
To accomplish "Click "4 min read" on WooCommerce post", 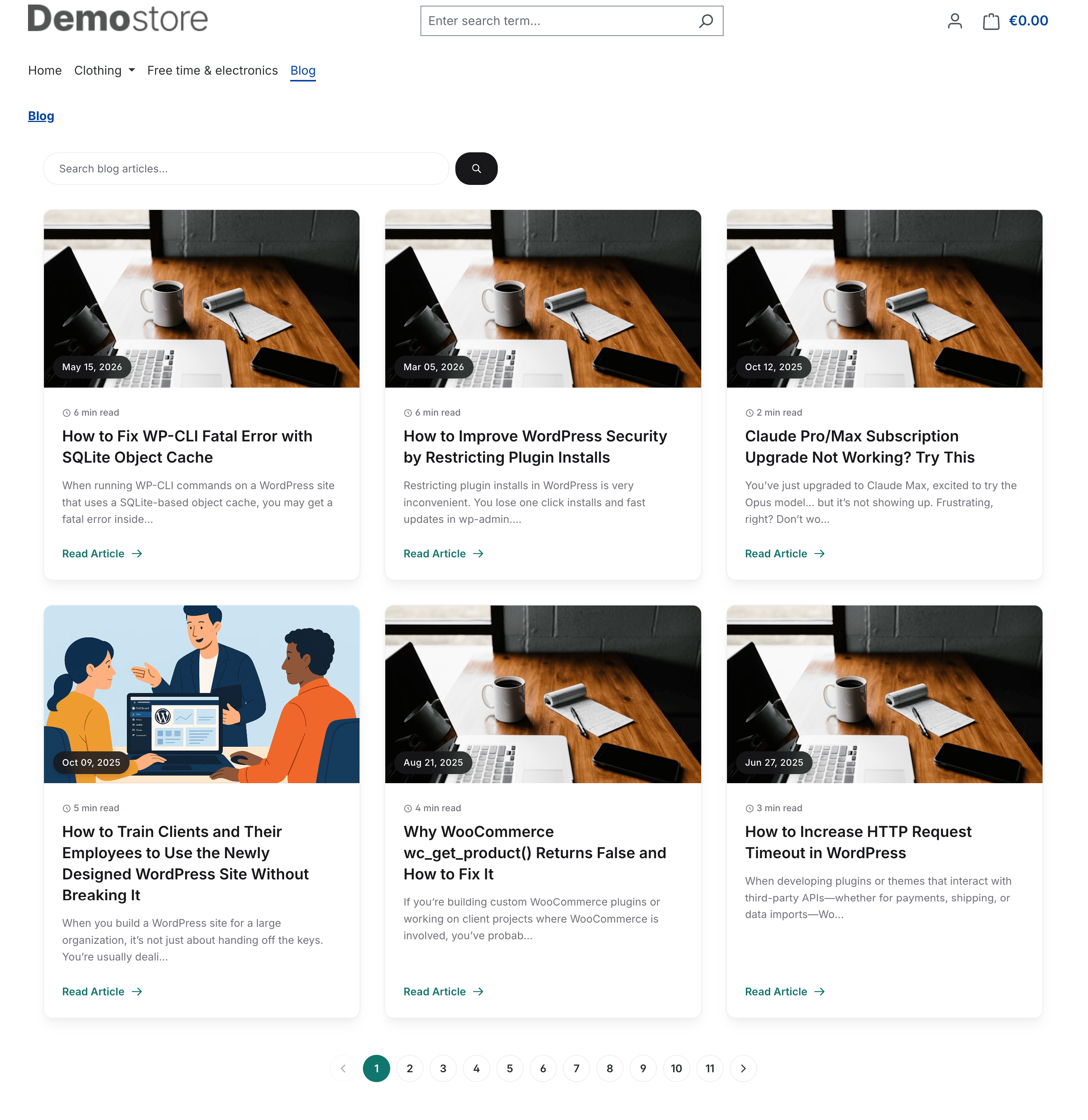I will point(433,808).
